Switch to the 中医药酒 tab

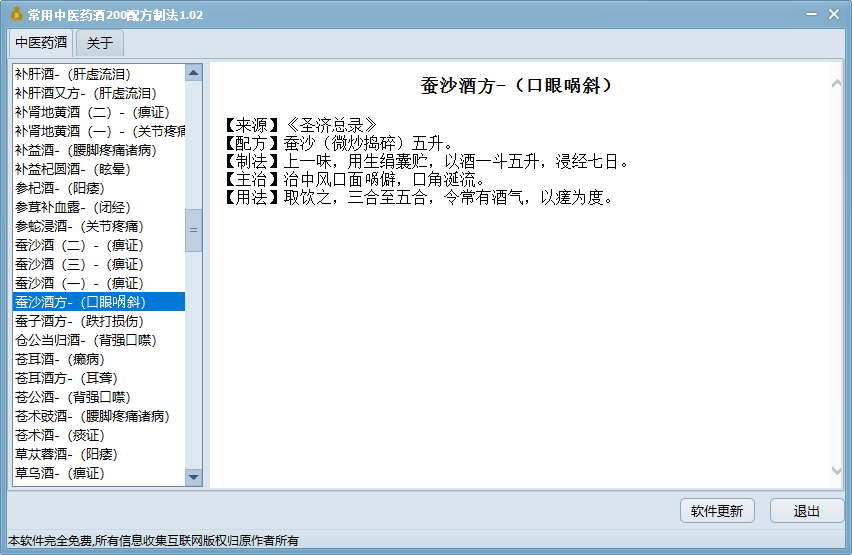coord(41,43)
